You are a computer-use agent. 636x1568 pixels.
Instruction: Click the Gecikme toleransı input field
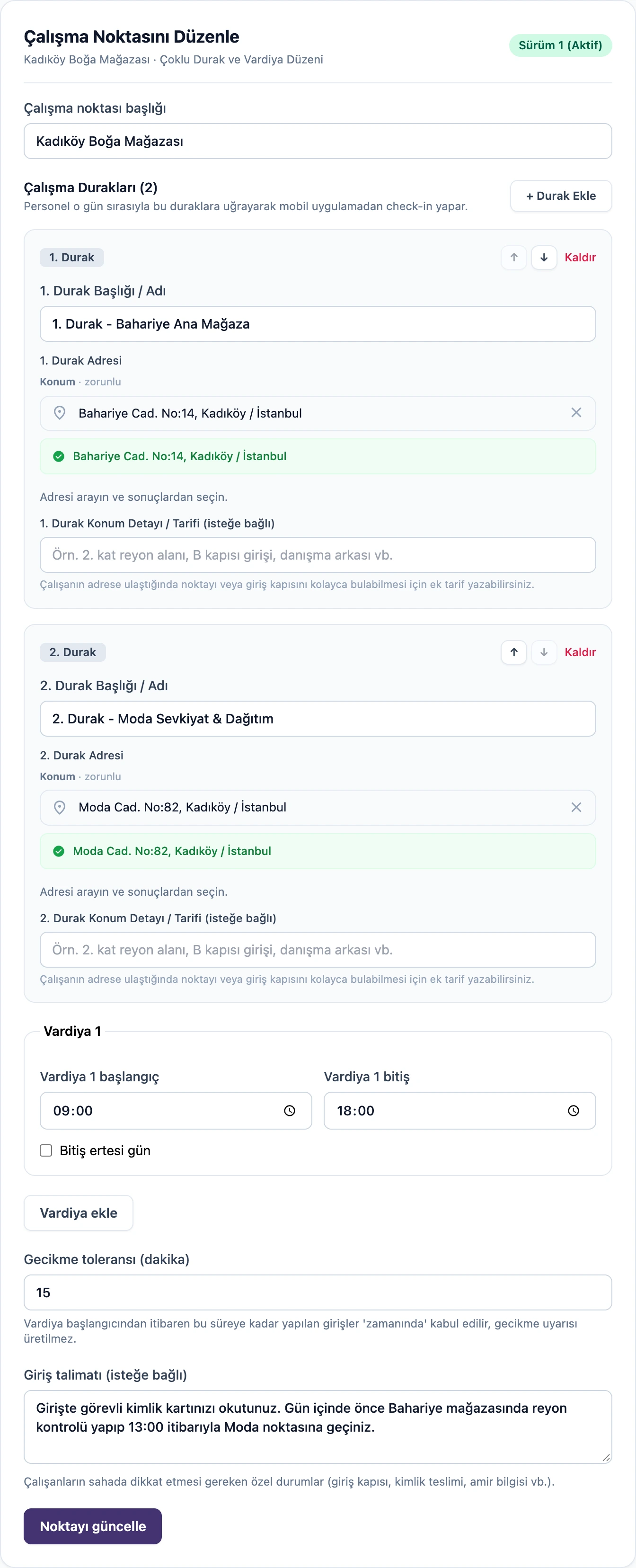[318, 1292]
